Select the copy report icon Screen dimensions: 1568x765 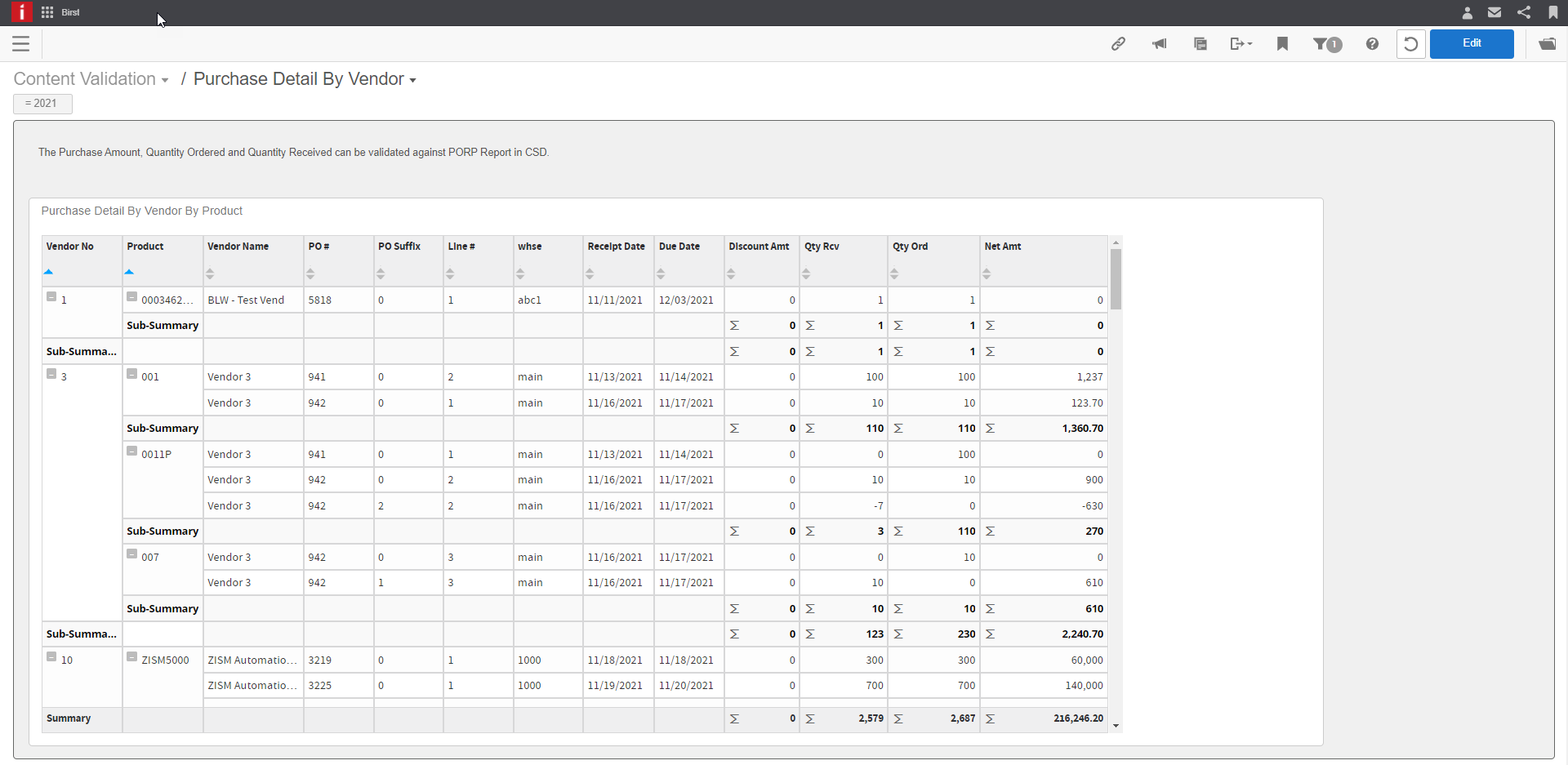[1200, 44]
